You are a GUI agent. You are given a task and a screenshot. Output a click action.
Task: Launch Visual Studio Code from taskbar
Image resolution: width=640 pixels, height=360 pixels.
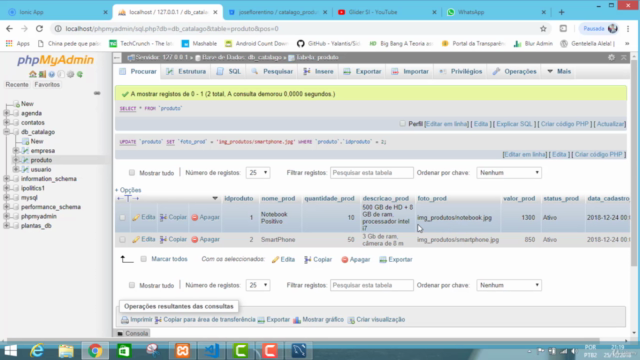coord(211,351)
